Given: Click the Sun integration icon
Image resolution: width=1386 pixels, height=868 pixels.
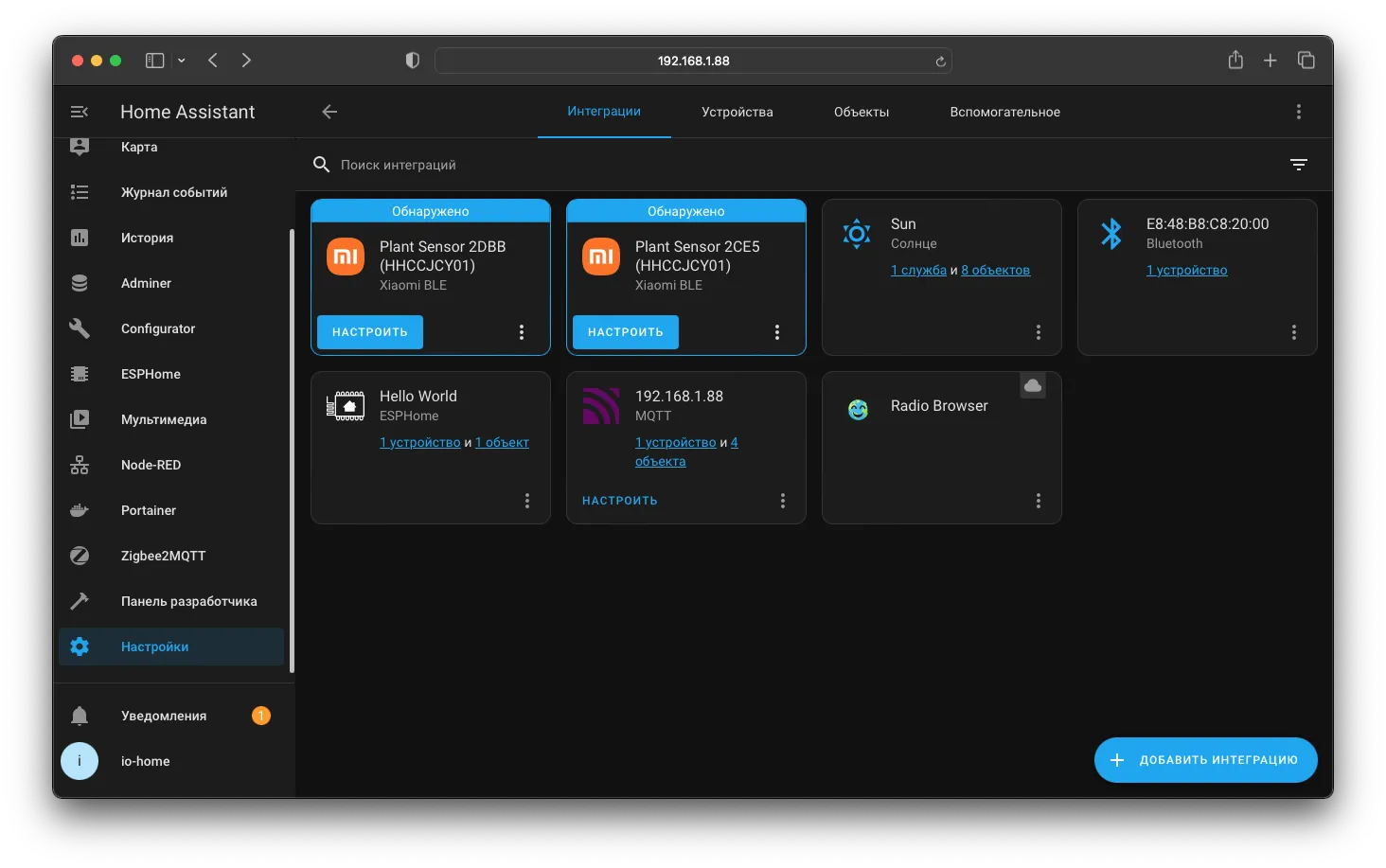Looking at the screenshot, I should point(857,233).
